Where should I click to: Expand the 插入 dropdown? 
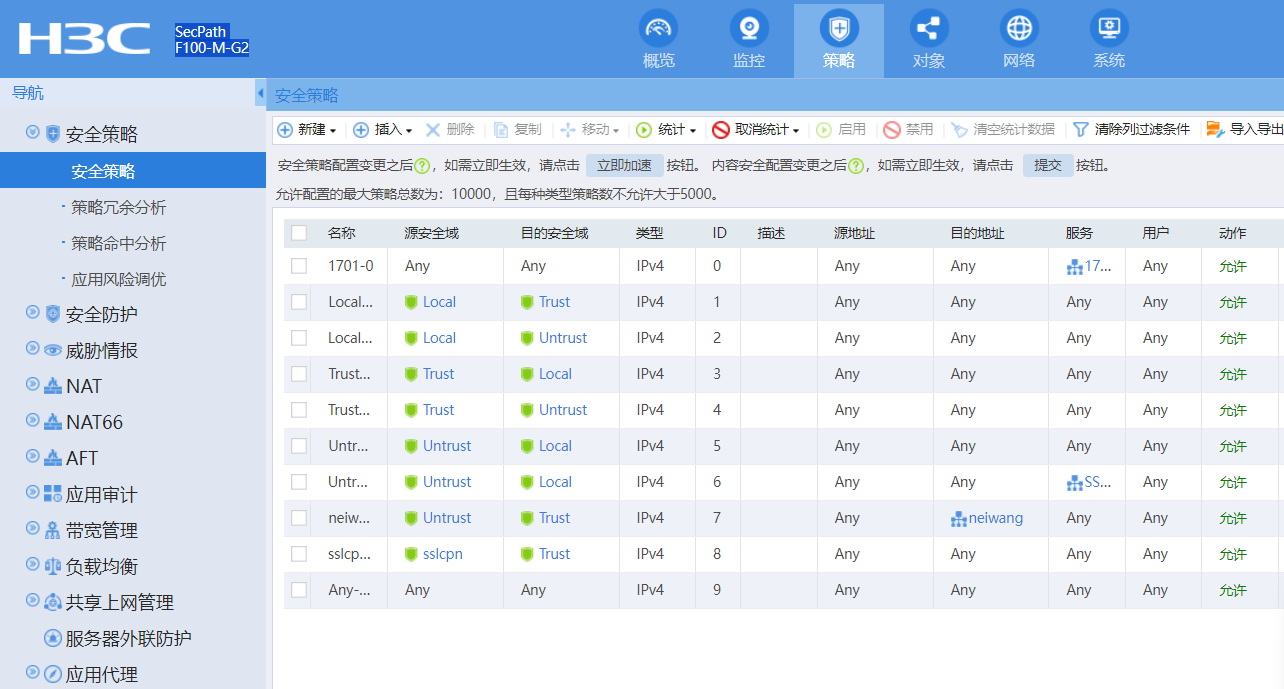click(x=383, y=130)
